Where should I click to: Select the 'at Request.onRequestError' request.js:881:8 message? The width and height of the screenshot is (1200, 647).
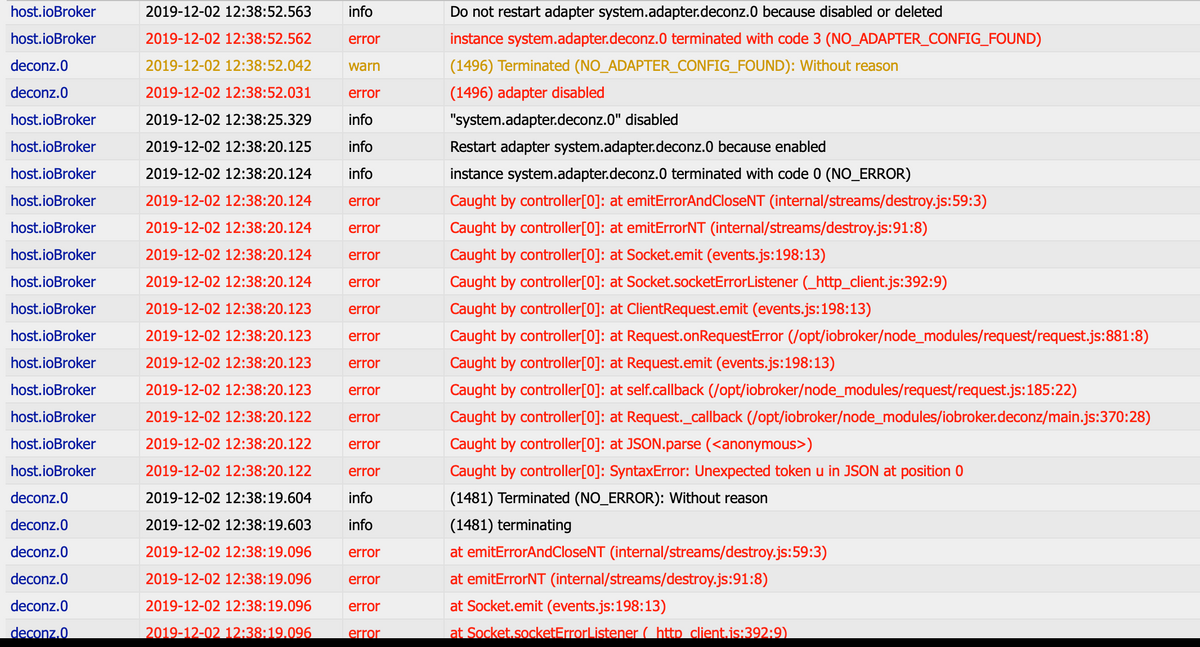pyautogui.click(x=799, y=336)
